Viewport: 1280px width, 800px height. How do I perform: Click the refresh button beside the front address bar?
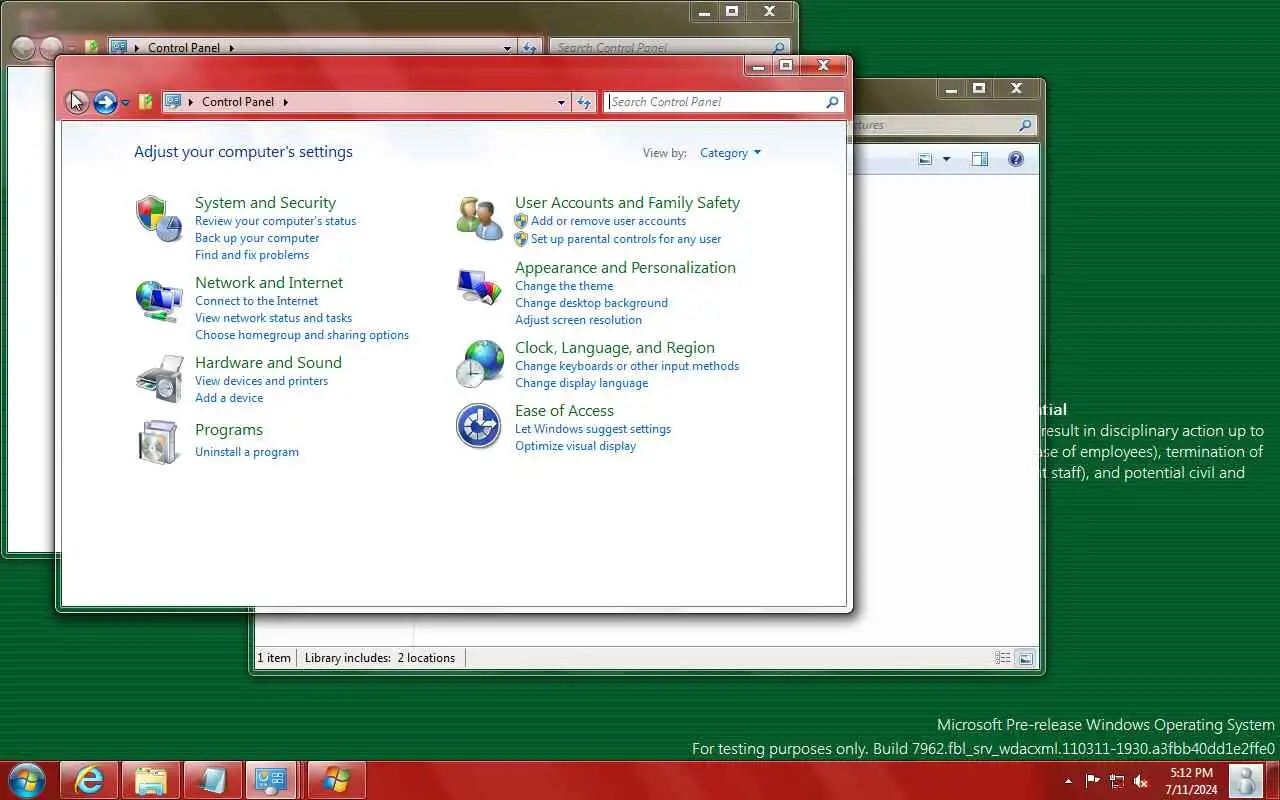click(585, 102)
